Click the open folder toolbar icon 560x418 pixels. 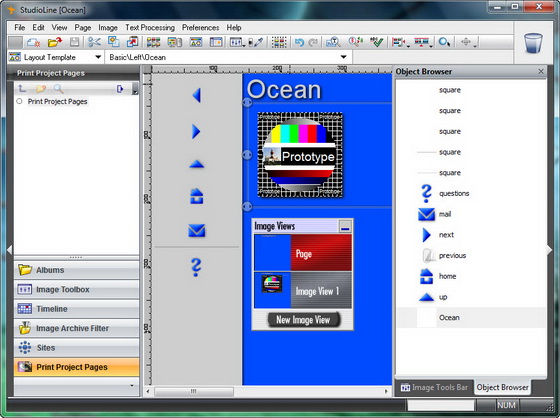[54, 42]
